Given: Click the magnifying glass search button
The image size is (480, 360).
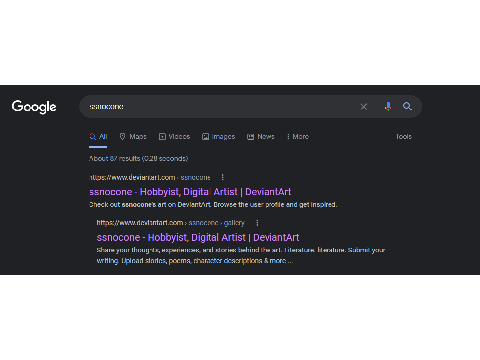Looking at the screenshot, I should click(x=407, y=106).
